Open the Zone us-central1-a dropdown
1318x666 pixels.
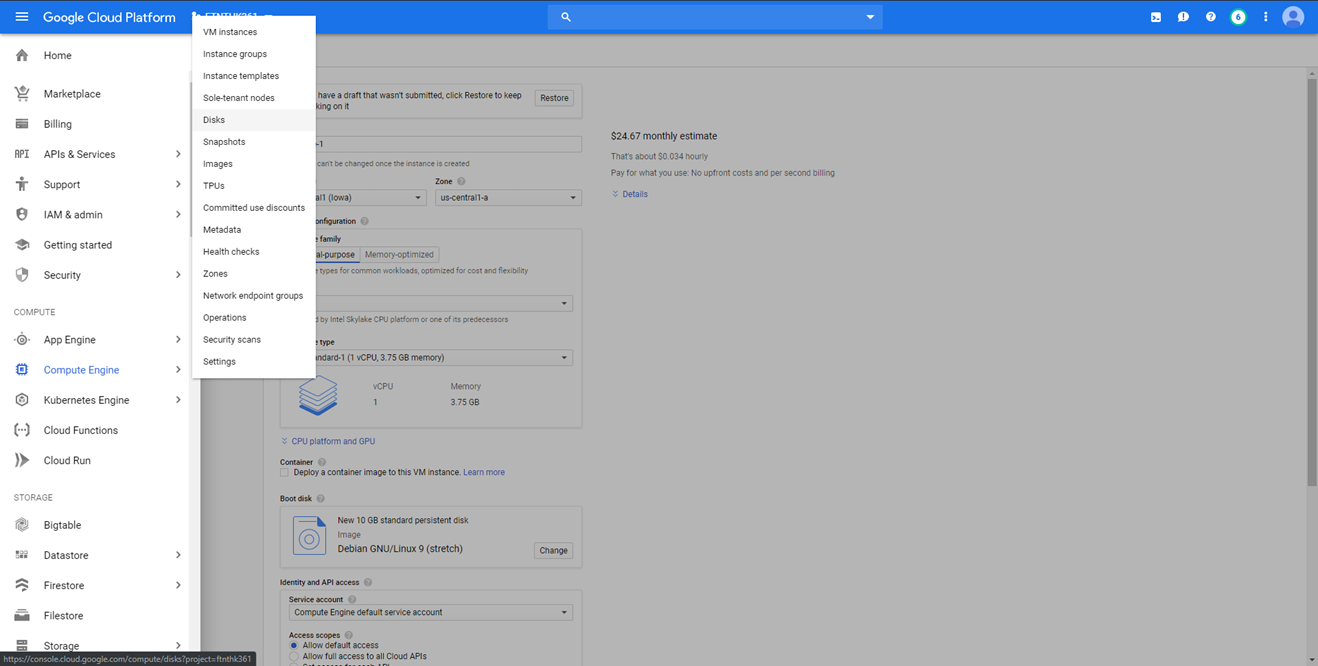coord(508,198)
